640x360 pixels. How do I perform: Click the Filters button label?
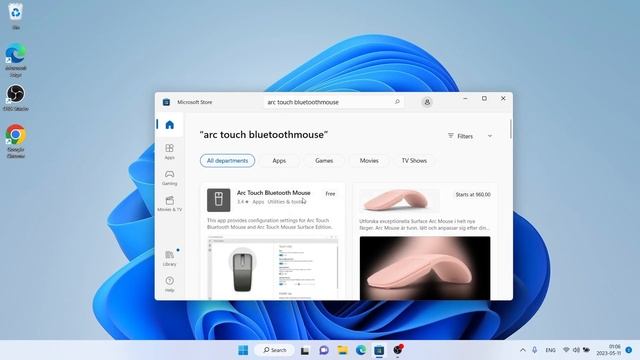coord(460,136)
